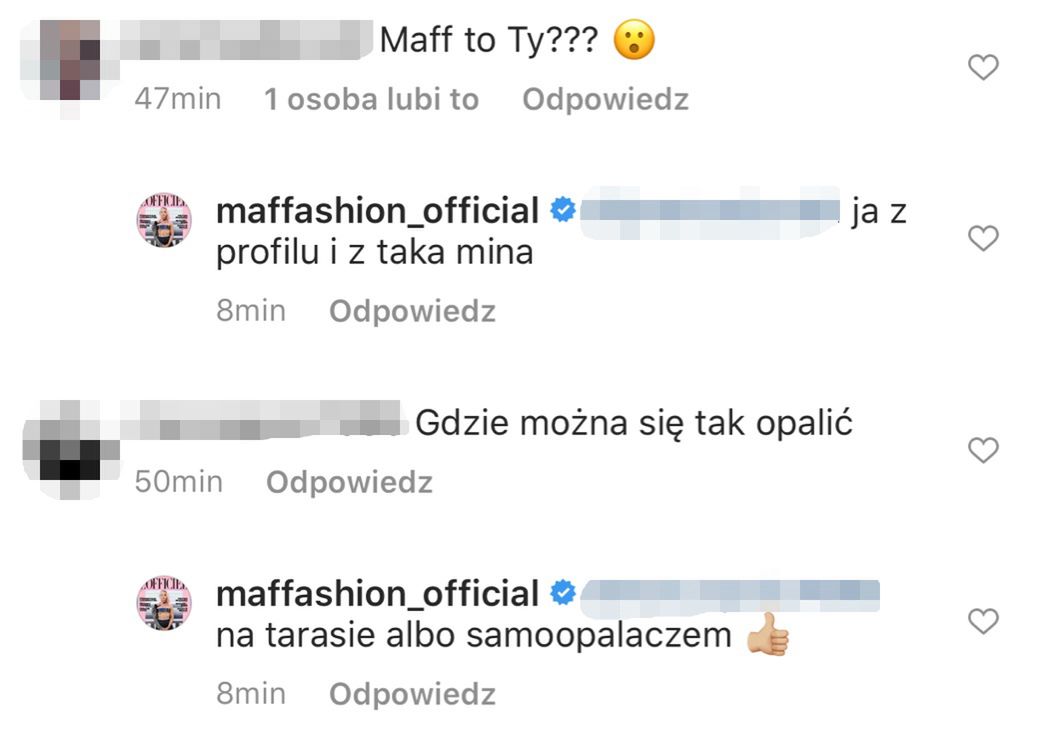Reply to the "Gdzie można się tak opalić" comment
Image resolution: width=1039 pixels, height=738 pixels.
pyautogui.click(x=349, y=483)
